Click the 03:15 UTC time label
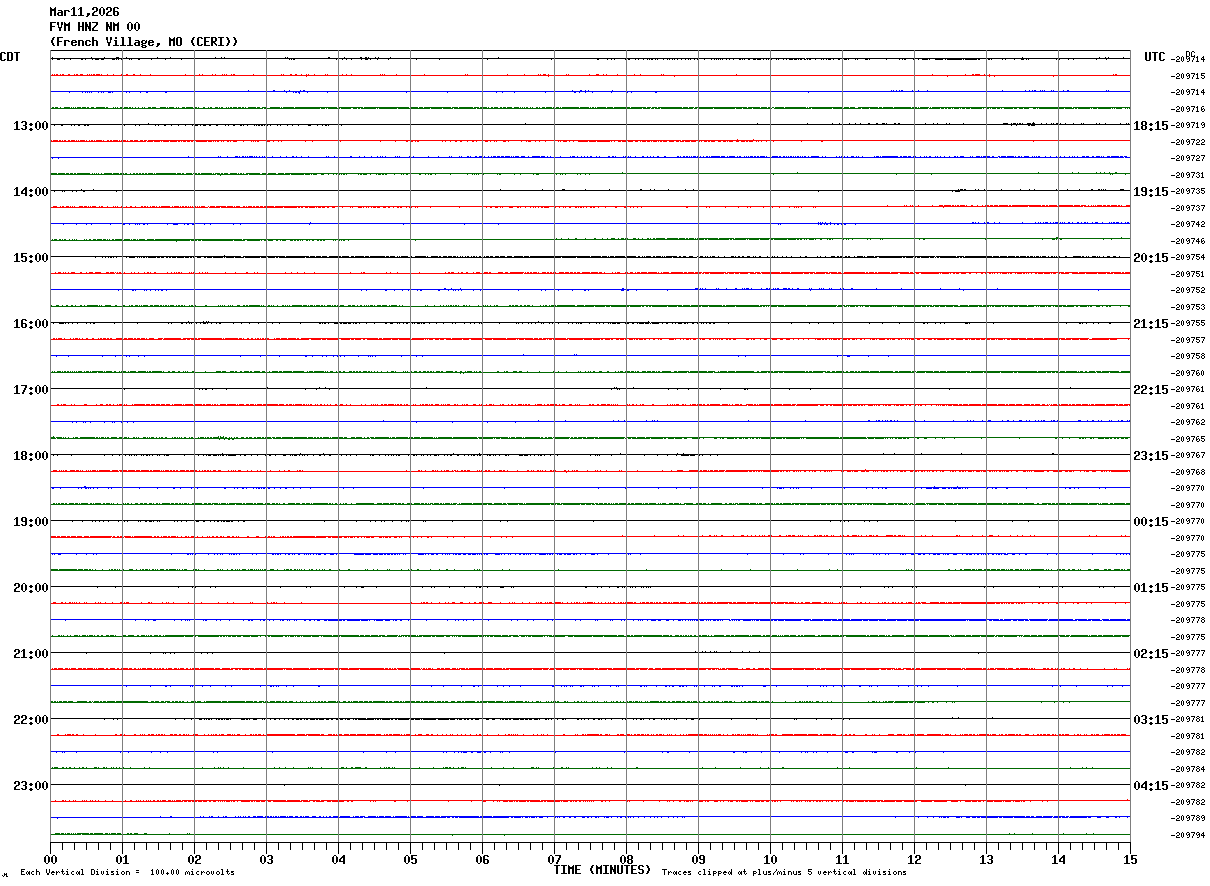1210x886 pixels. (x=1150, y=720)
